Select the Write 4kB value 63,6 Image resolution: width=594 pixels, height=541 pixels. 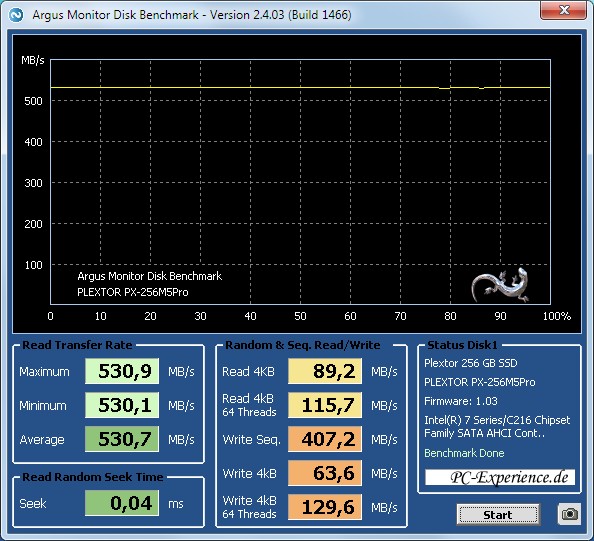(x=325, y=473)
